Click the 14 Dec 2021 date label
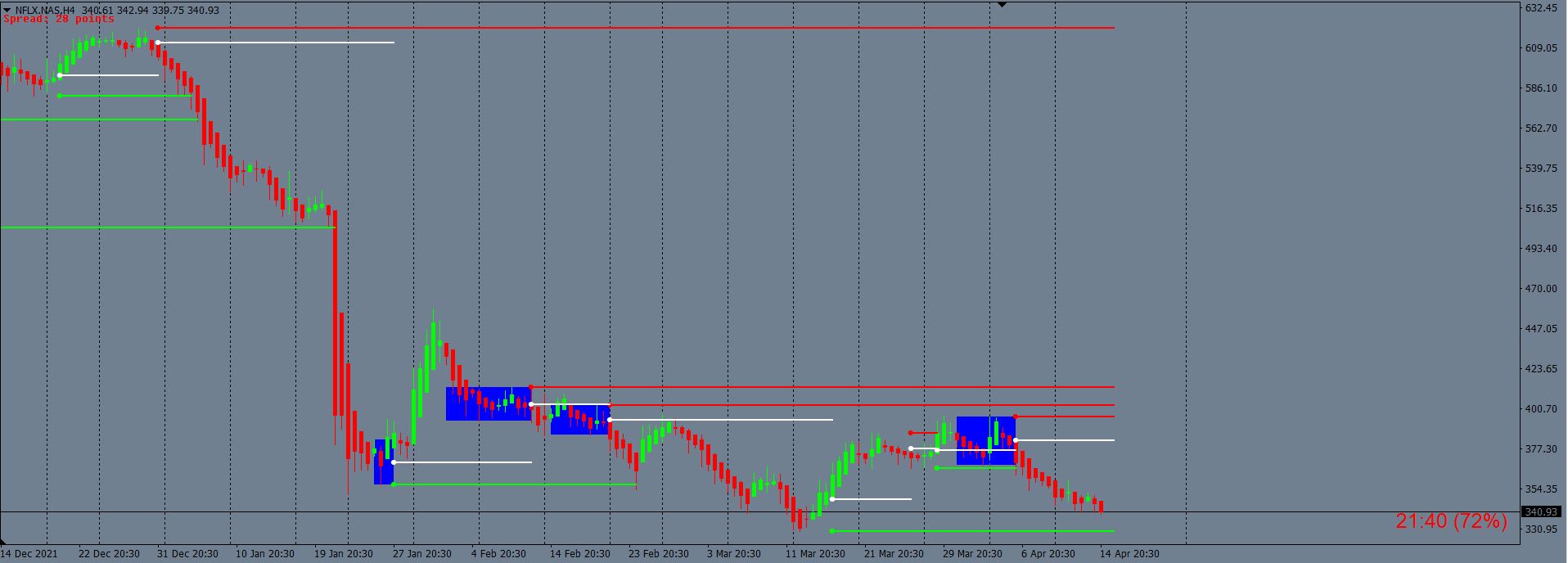The image size is (1568, 563). tap(29, 554)
